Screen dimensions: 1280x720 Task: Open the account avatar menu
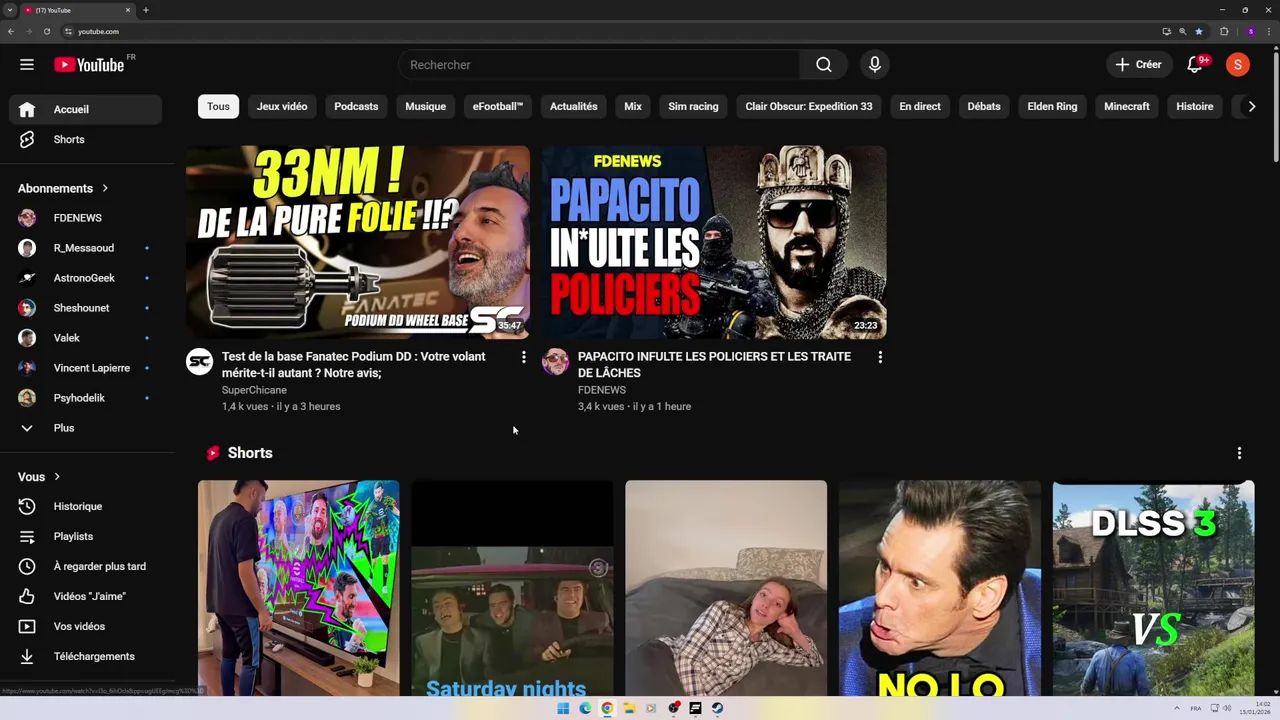click(x=1238, y=65)
